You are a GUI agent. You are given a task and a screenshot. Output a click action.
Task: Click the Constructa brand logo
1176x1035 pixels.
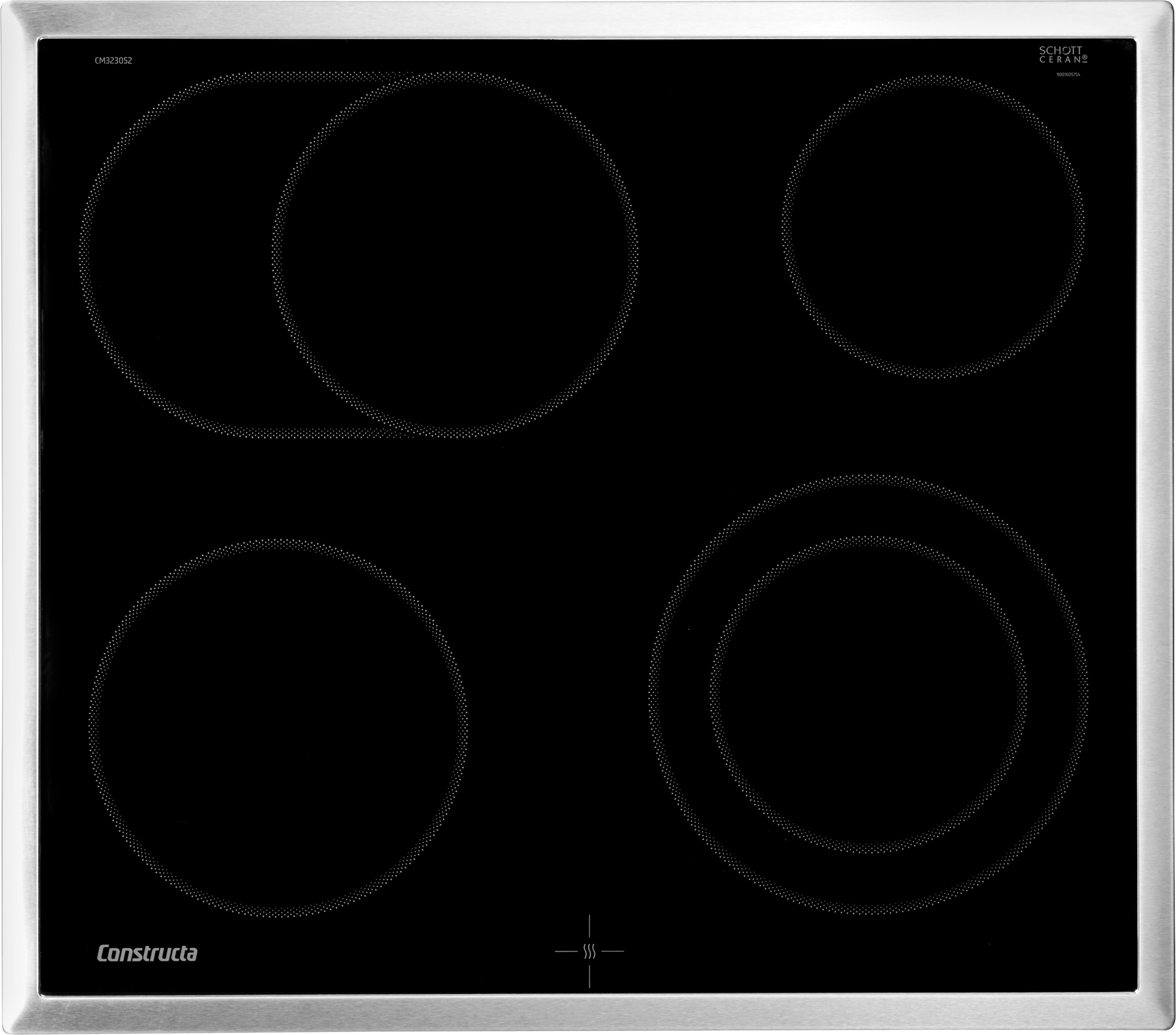(x=147, y=953)
